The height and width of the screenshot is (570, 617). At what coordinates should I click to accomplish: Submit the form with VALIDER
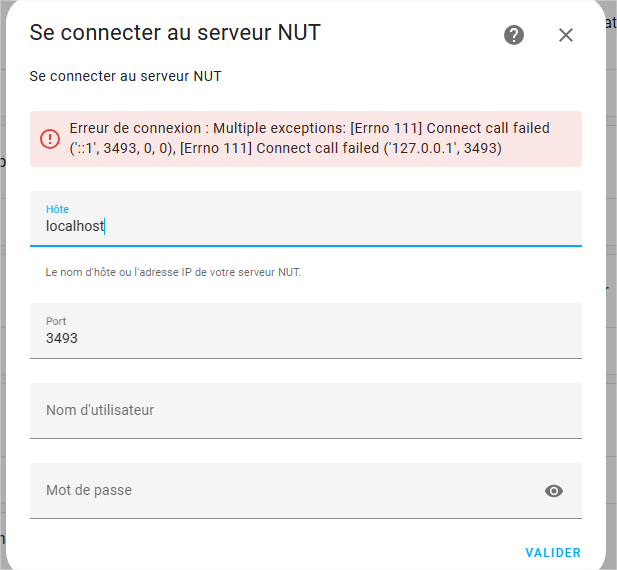point(553,553)
